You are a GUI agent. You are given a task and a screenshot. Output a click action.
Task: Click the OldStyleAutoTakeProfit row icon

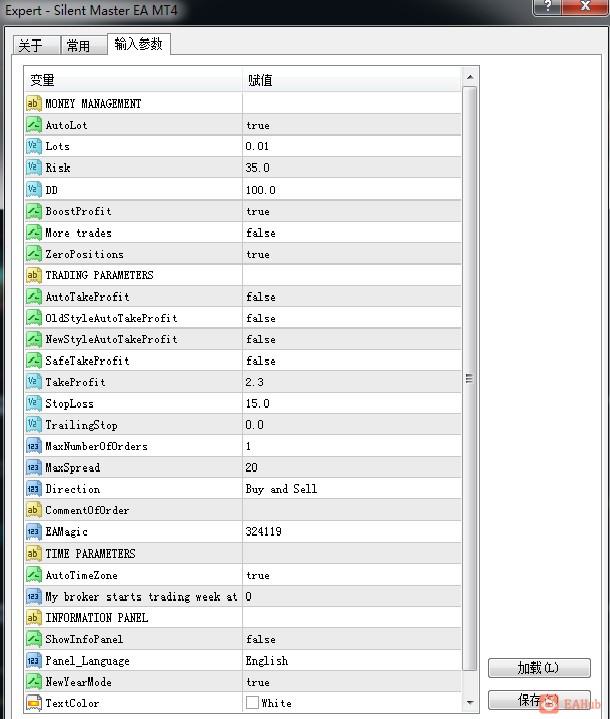33,318
